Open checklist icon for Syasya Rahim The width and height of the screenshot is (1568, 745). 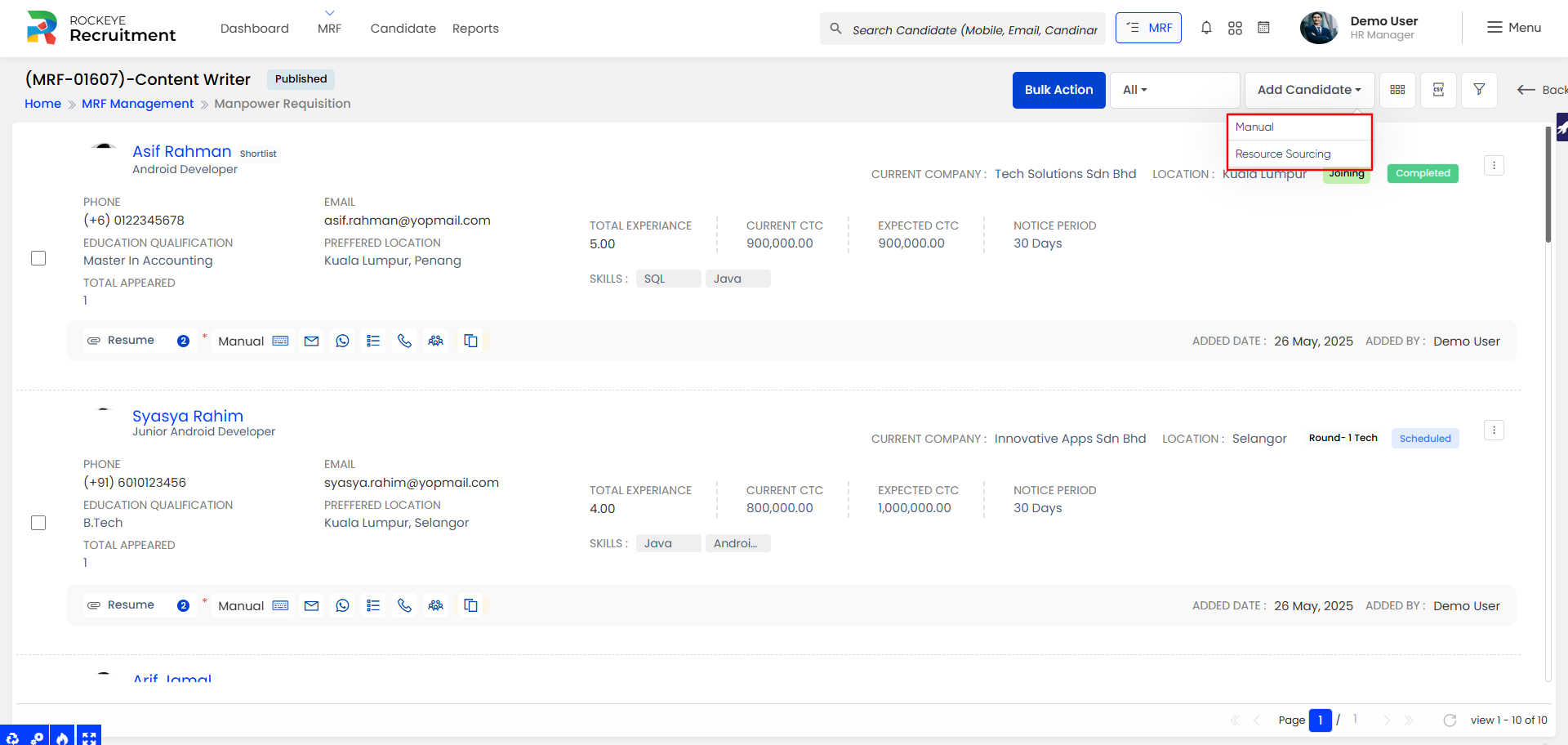373,605
